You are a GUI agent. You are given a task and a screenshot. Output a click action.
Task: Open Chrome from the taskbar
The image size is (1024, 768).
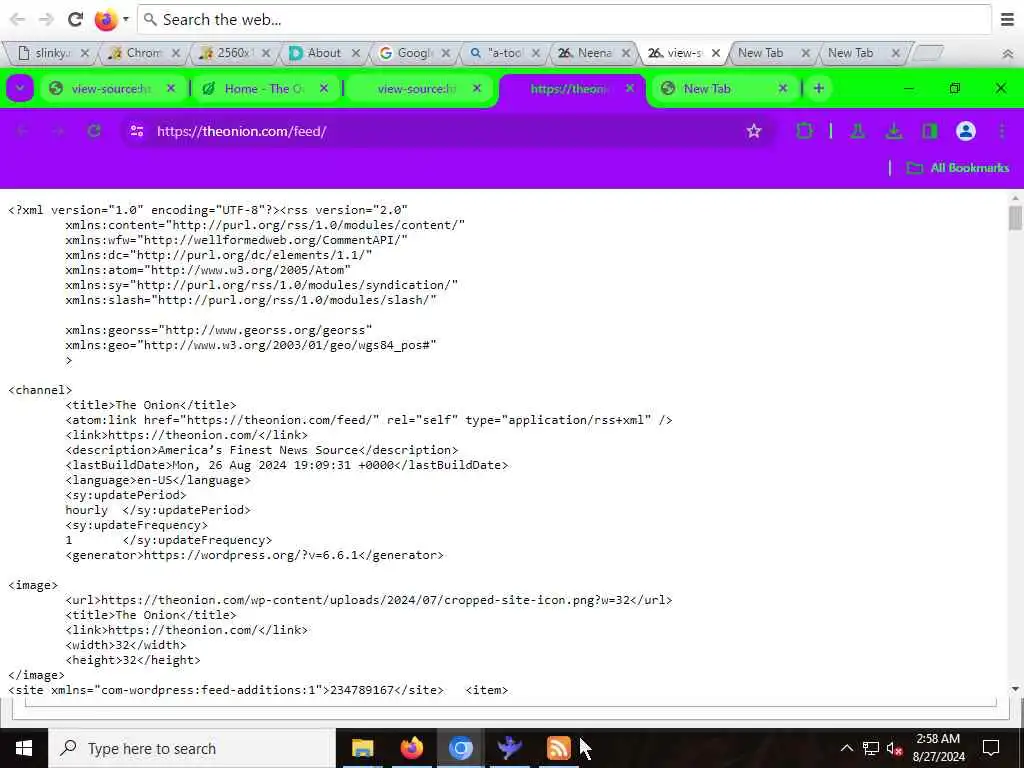[x=460, y=748]
